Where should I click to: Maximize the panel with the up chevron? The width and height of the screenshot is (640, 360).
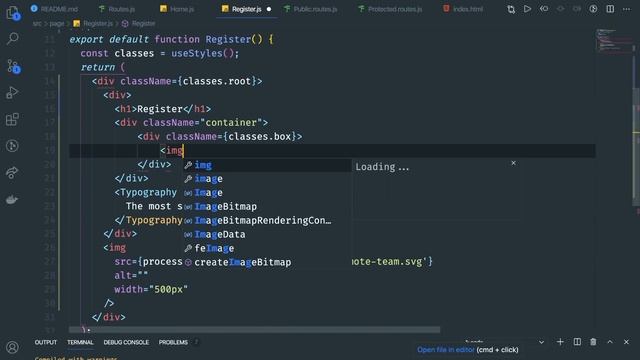pyautogui.click(x=610, y=342)
